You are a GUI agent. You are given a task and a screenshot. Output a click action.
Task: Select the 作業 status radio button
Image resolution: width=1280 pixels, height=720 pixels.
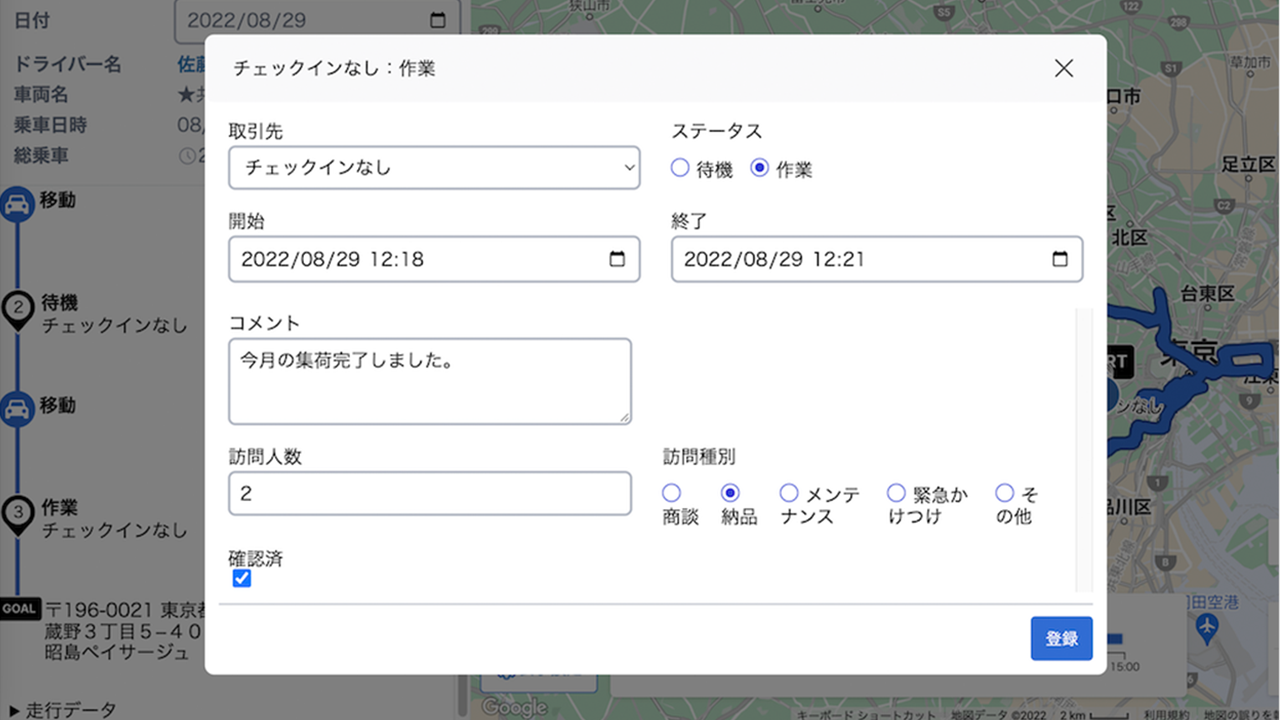tap(760, 168)
